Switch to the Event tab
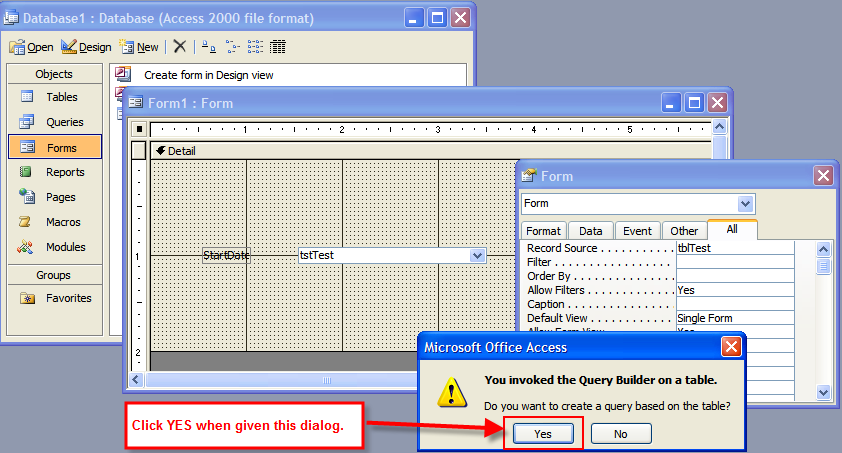This screenshot has height=453, width=842. coord(637,231)
